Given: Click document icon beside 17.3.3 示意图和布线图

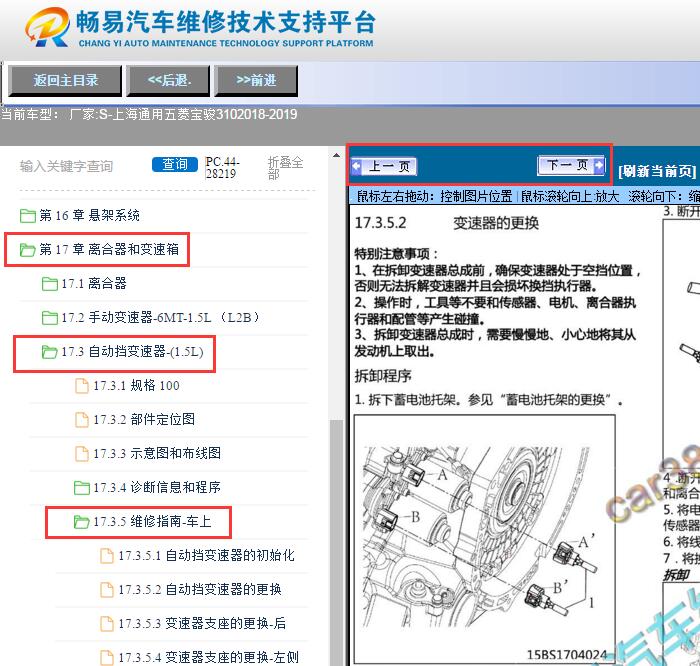Looking at the screenshot, I should (82, 454).
